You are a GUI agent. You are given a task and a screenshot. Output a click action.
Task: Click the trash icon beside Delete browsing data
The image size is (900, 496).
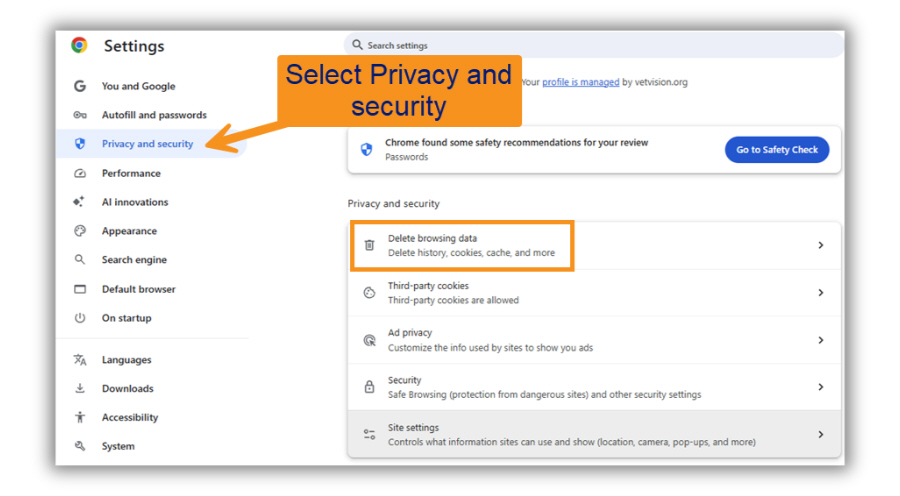(x=369, y=245)
